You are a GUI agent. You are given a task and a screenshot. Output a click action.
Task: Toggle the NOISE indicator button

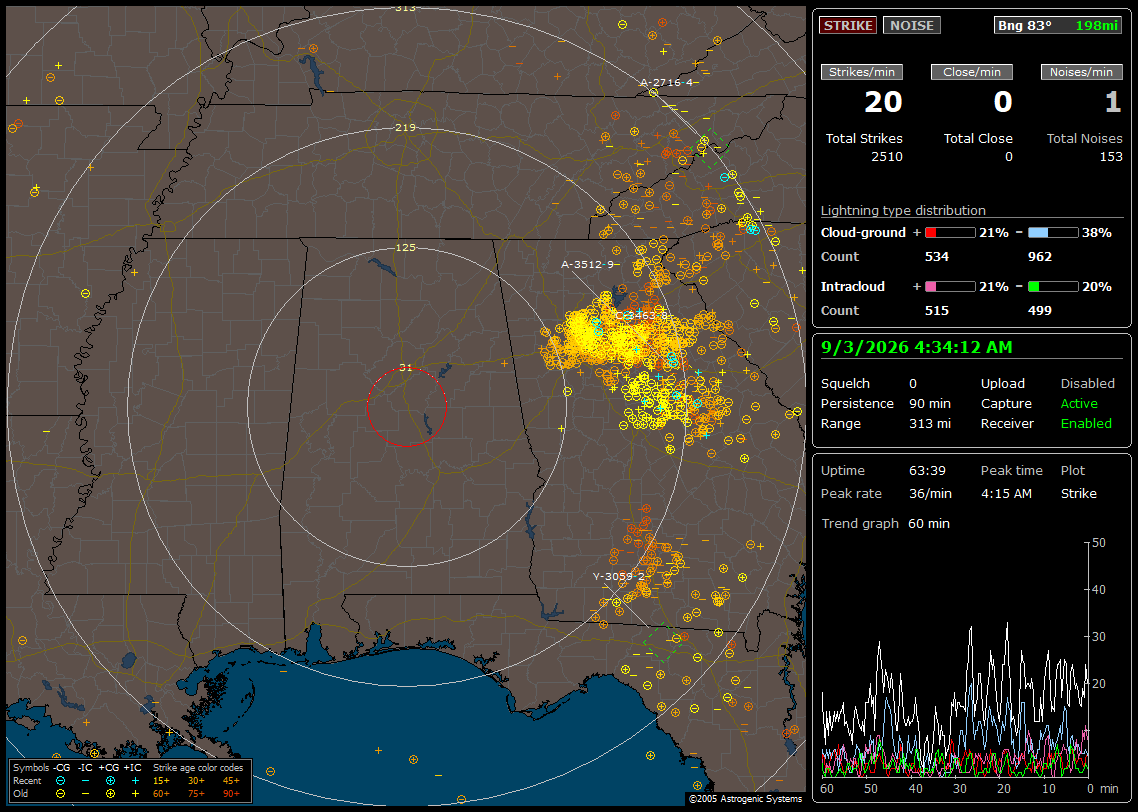[x=912, y=25]
